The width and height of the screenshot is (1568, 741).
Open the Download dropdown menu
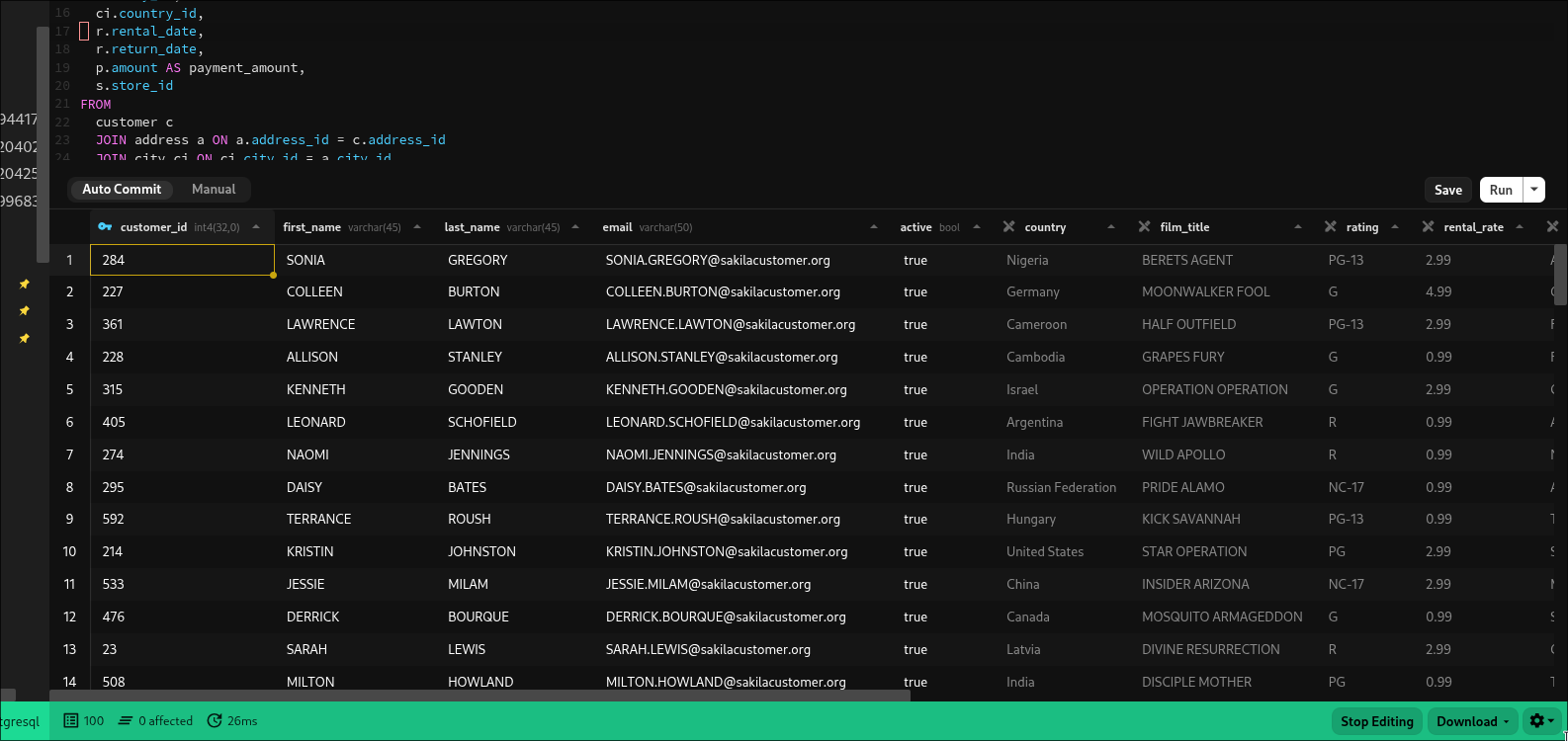1473,721
